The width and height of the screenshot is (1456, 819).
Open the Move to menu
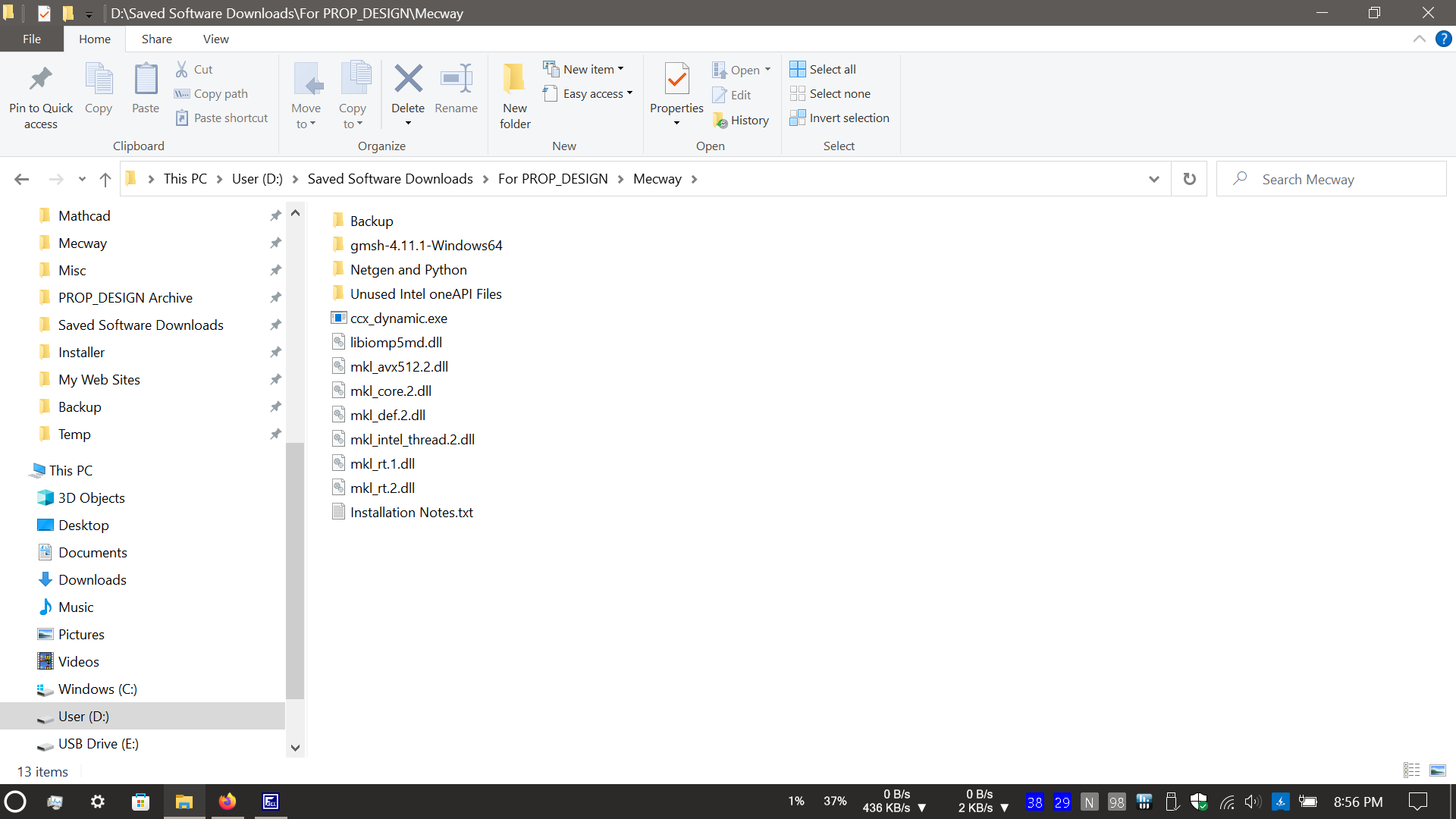click(x=306, y=96)
